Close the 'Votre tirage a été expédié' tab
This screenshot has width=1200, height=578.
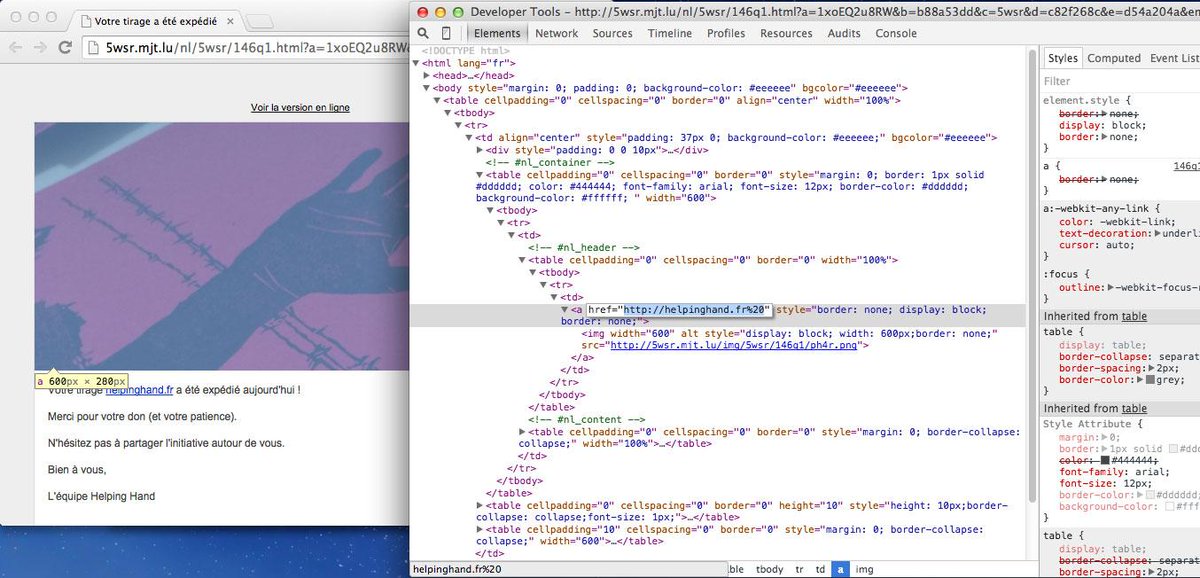click(x=228, y=21)
